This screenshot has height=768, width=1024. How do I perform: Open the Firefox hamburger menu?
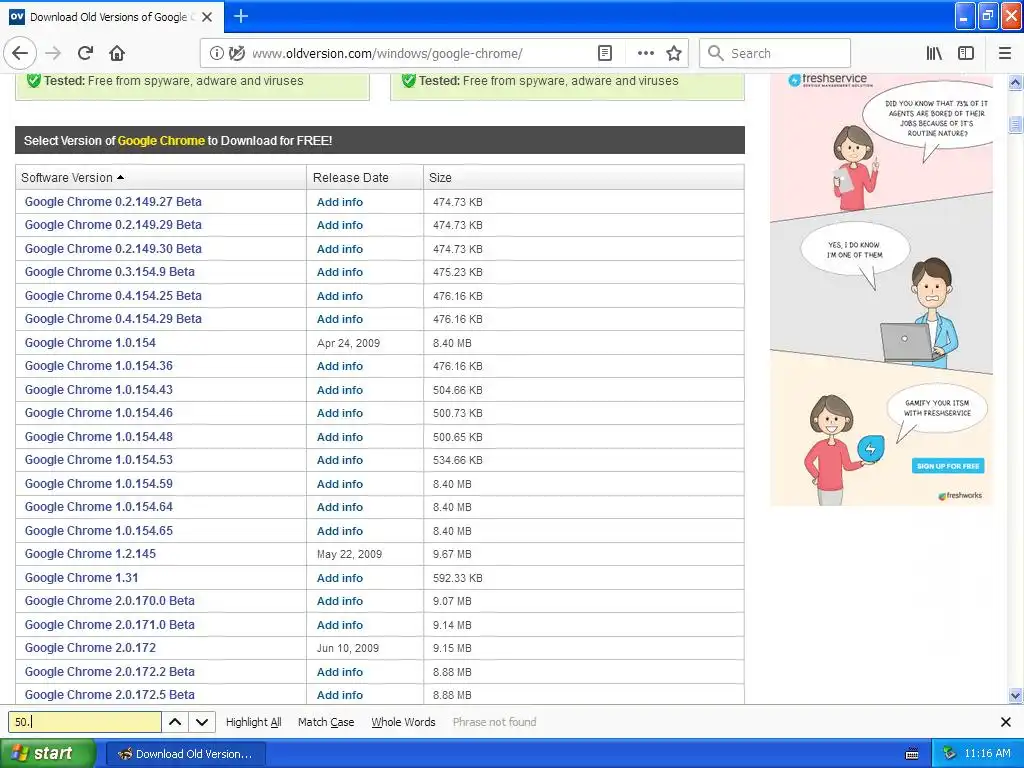pyautogui.click(x=1005, y=54)
